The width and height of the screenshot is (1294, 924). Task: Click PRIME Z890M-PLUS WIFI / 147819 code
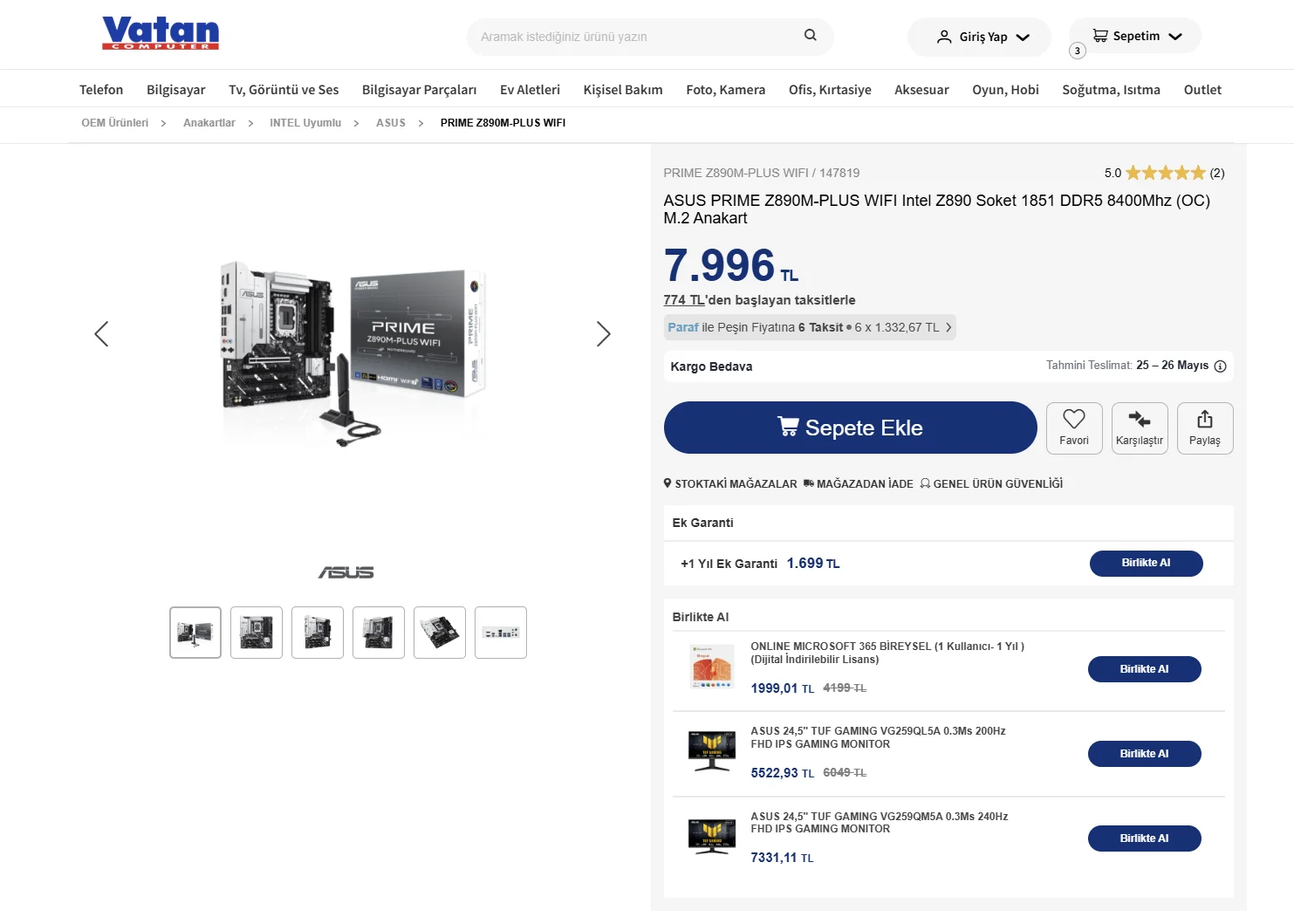(x=762, y=173)
